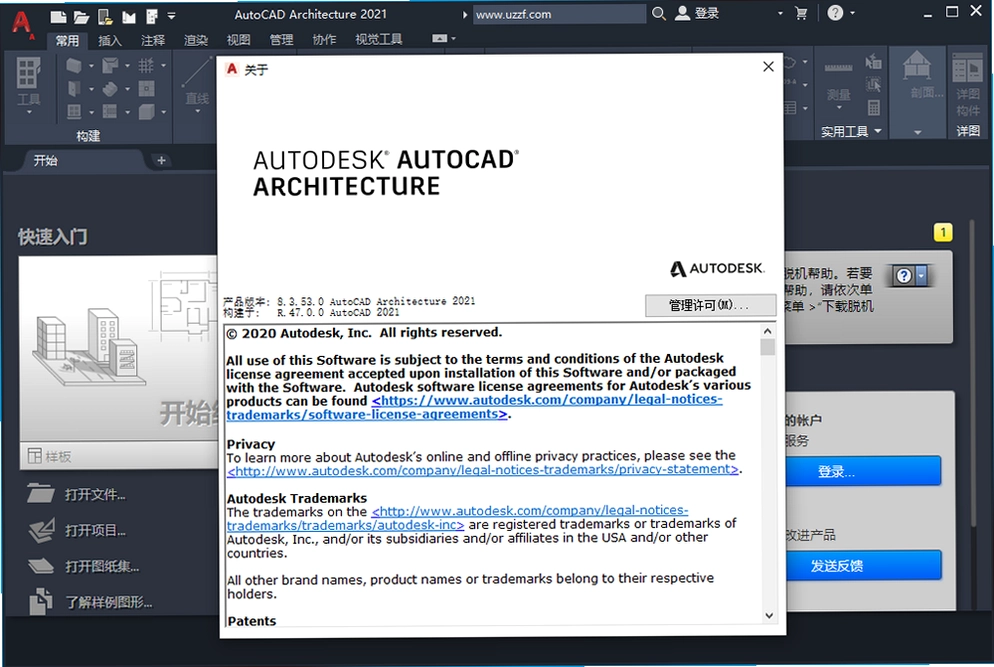Click the New drawing icon in quick access toolbar
994x667 pixels.
(x=58, y=16)
